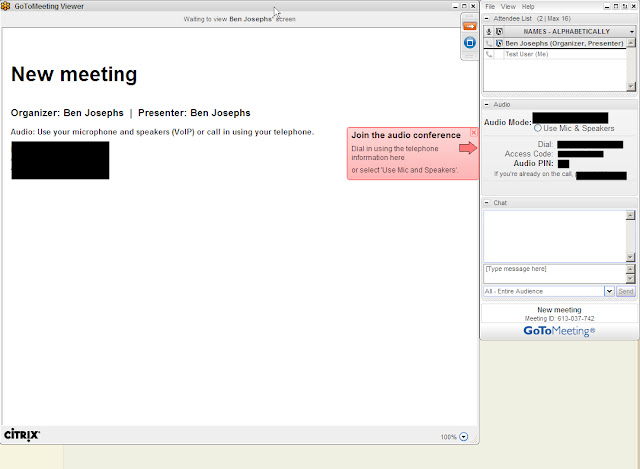
Task: Click the GoToMeeting logo in control panel
Action: [x=559, y=331]
